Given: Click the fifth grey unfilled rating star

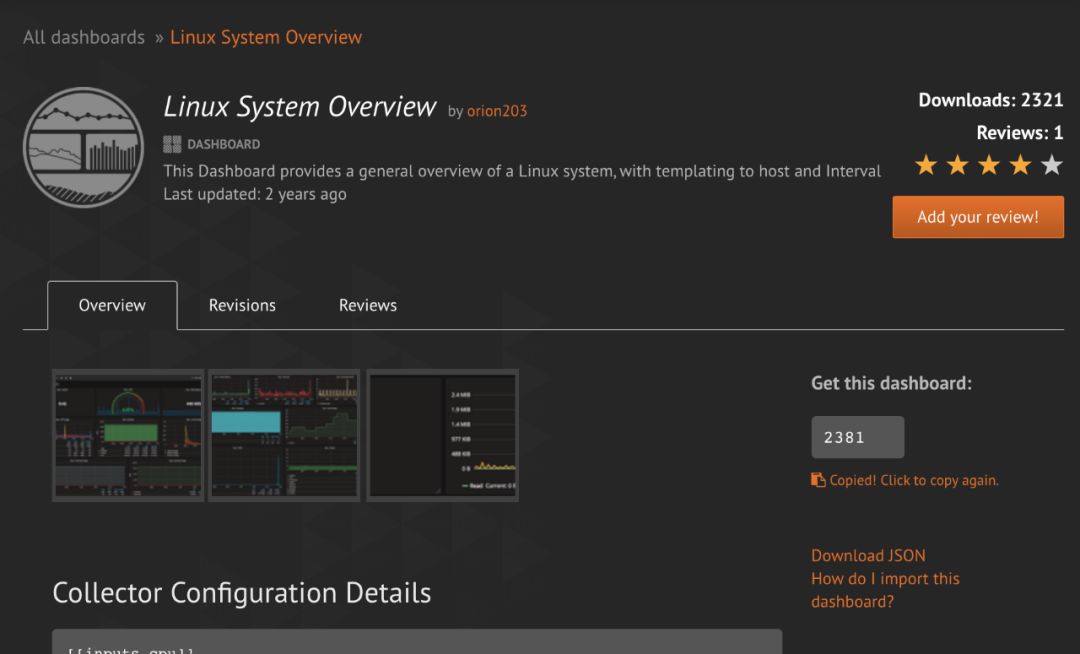Looking at the screenshot, I should click(1051, 166).
